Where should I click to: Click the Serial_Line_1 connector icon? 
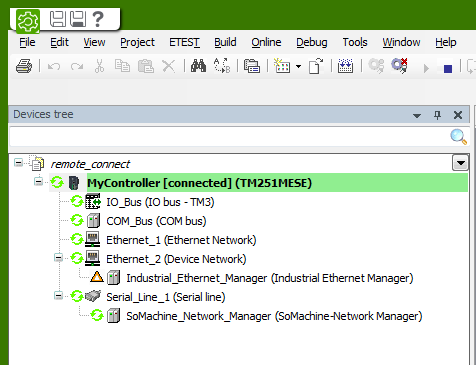[93, 296]
